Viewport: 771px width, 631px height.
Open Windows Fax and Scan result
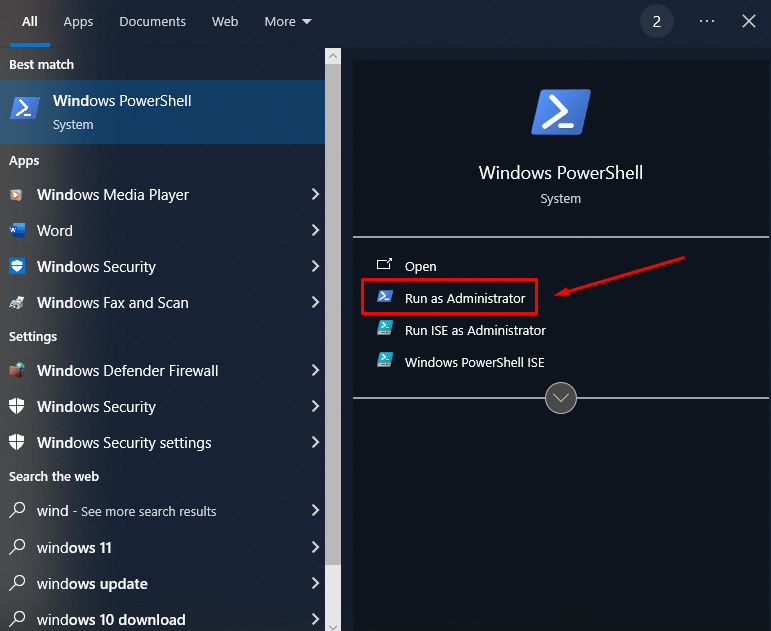[x=162, y=302]
